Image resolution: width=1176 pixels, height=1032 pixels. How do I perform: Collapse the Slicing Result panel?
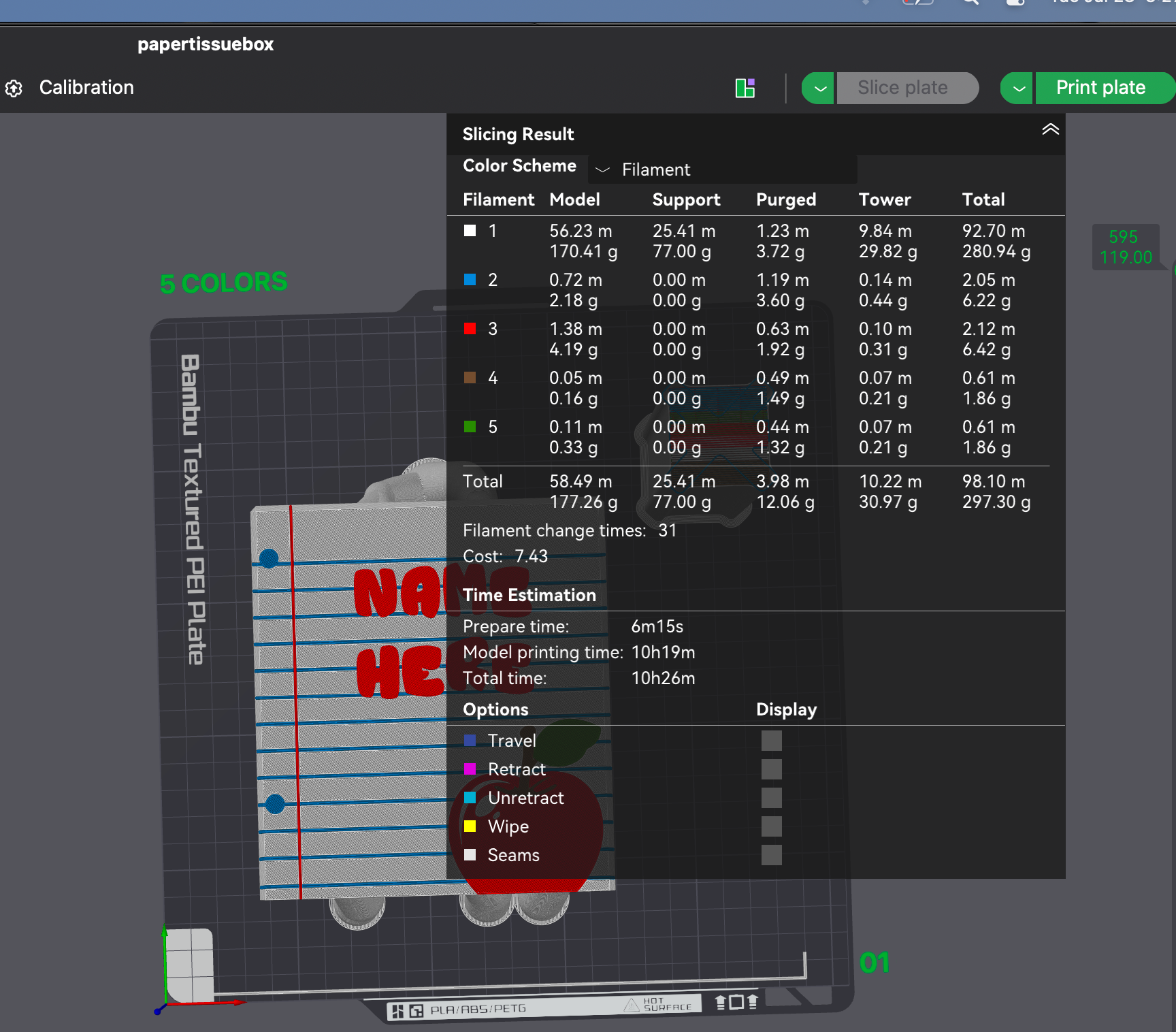click(x=1050, y=129)
